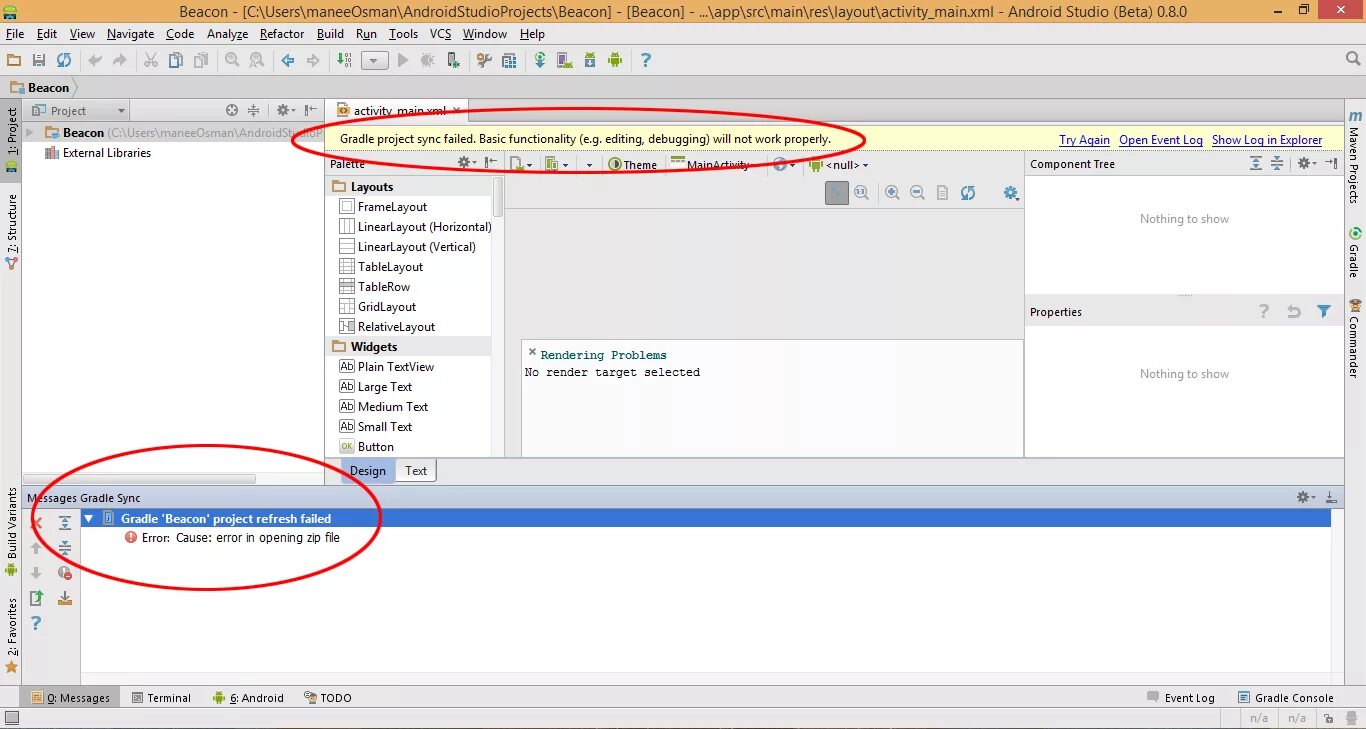Click Try Again to retry Gradle sync
1366x729 pixels.
pos(1084,140)
